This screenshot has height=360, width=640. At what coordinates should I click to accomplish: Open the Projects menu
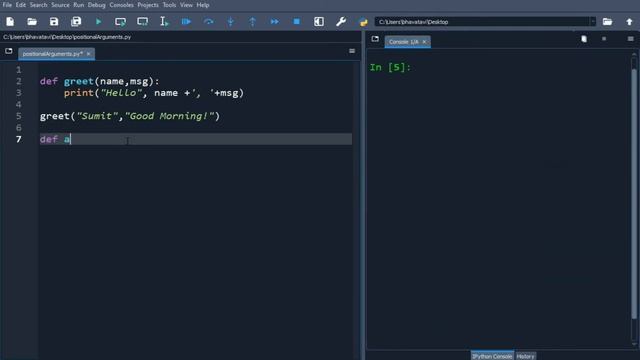[148, 5]
